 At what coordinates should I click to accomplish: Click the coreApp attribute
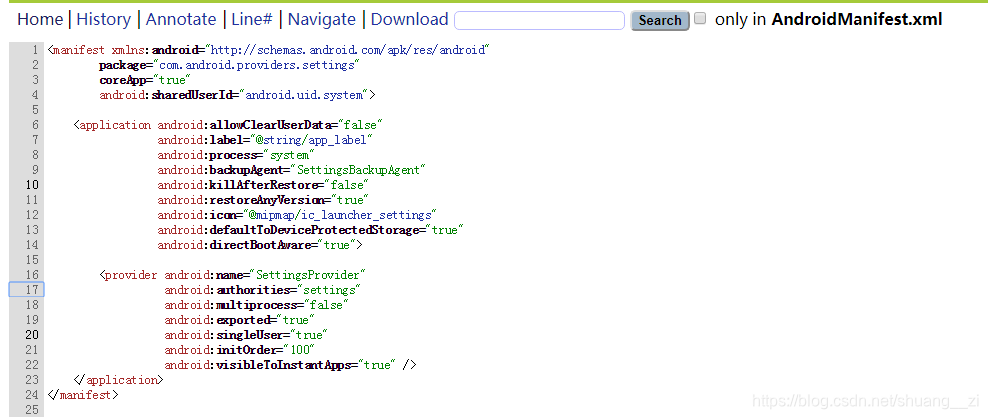coord(123,80)
